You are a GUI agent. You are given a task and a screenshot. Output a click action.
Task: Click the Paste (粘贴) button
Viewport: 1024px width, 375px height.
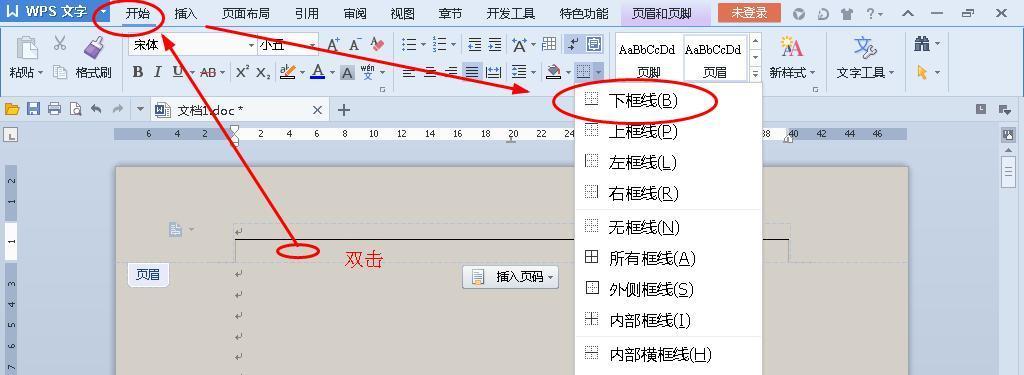[26, 57]
